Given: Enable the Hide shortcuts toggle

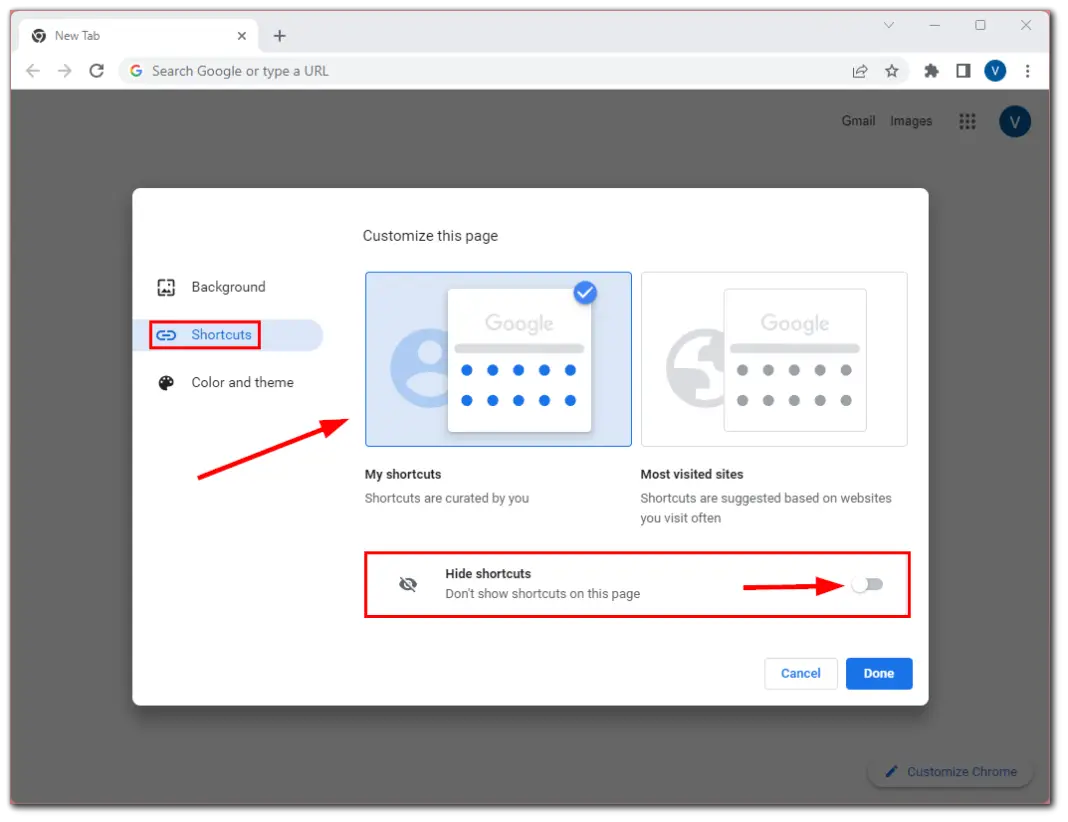Looking at the screenshot, I should (x=867, y=584).
